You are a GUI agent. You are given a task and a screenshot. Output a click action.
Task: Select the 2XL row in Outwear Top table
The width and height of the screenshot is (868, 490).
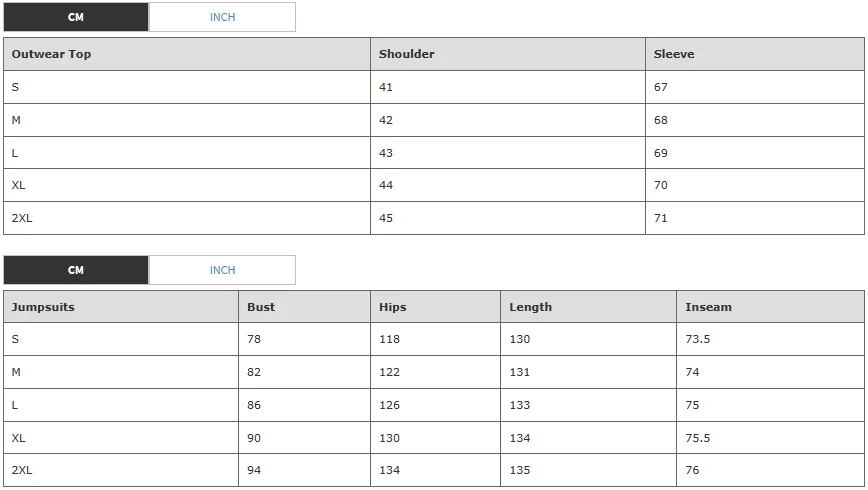(434, 218)
